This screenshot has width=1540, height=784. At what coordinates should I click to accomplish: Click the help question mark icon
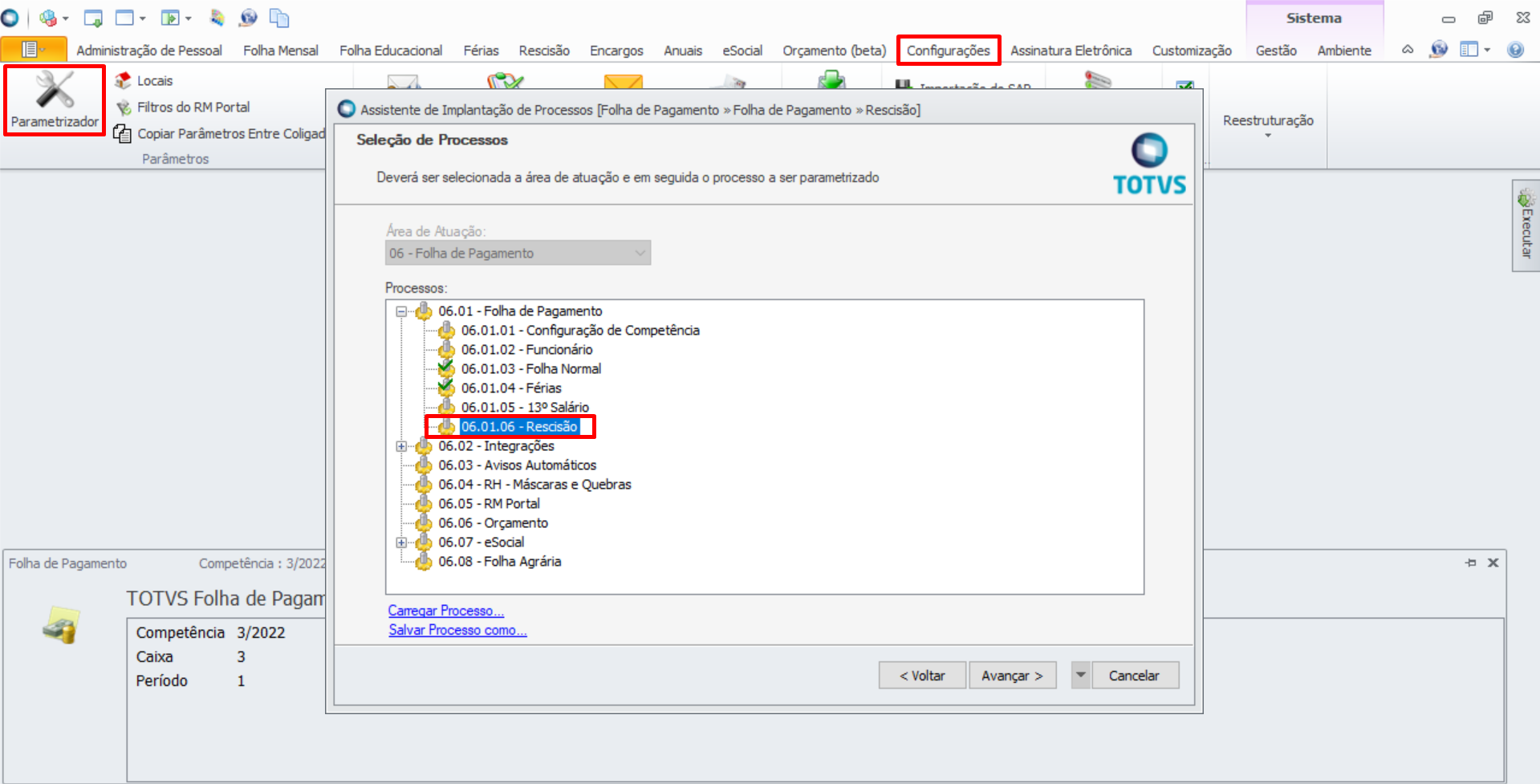[x=1515, y=50]
